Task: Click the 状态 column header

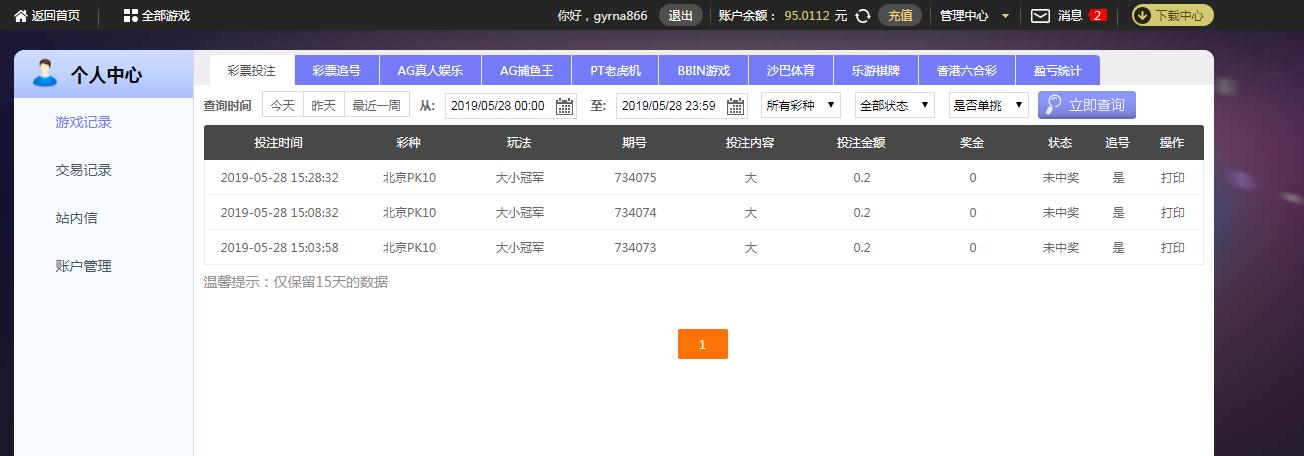Action: click(x=1060, y=143)
